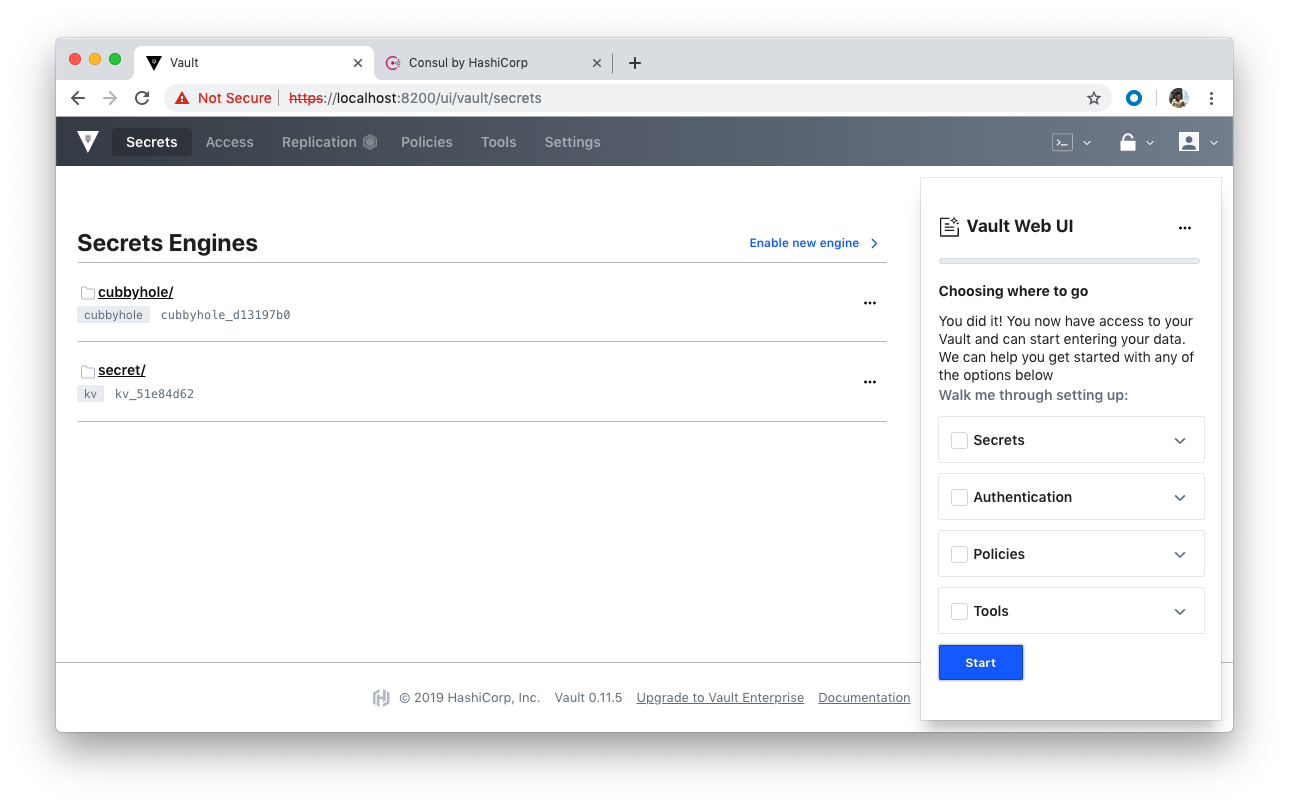Click the secret folder icon
This screenshot has height=806, width=1289.
pyautogui.click(x=88, y=372)
